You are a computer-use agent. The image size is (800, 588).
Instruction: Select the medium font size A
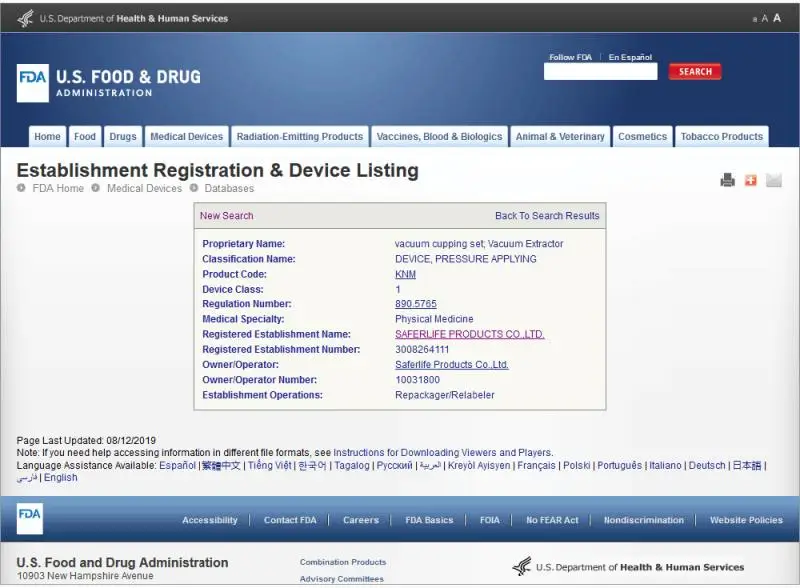764,19
